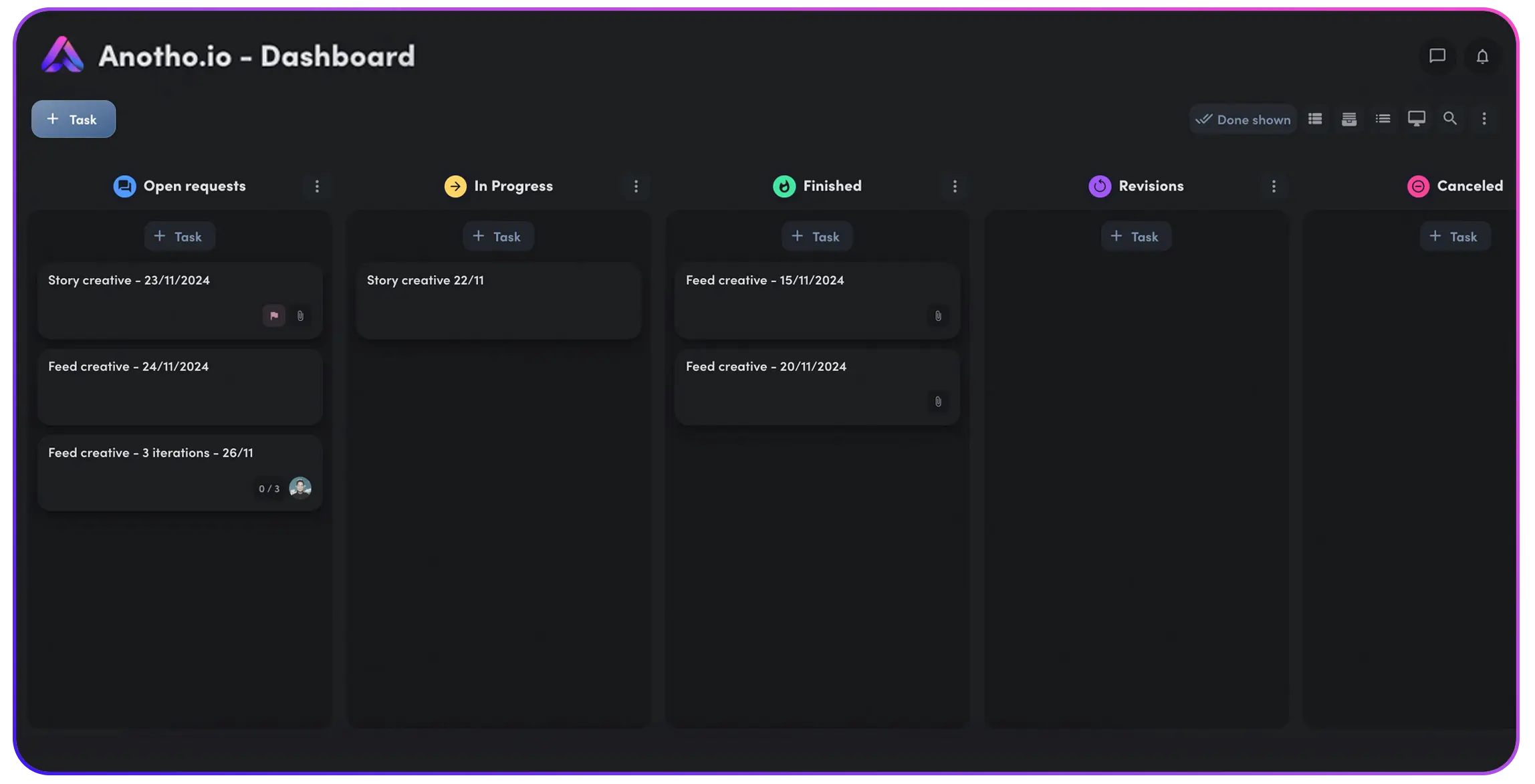Click the Canceled column header
Screen dimensions: 1535x784
click(x=1455, y=185)
